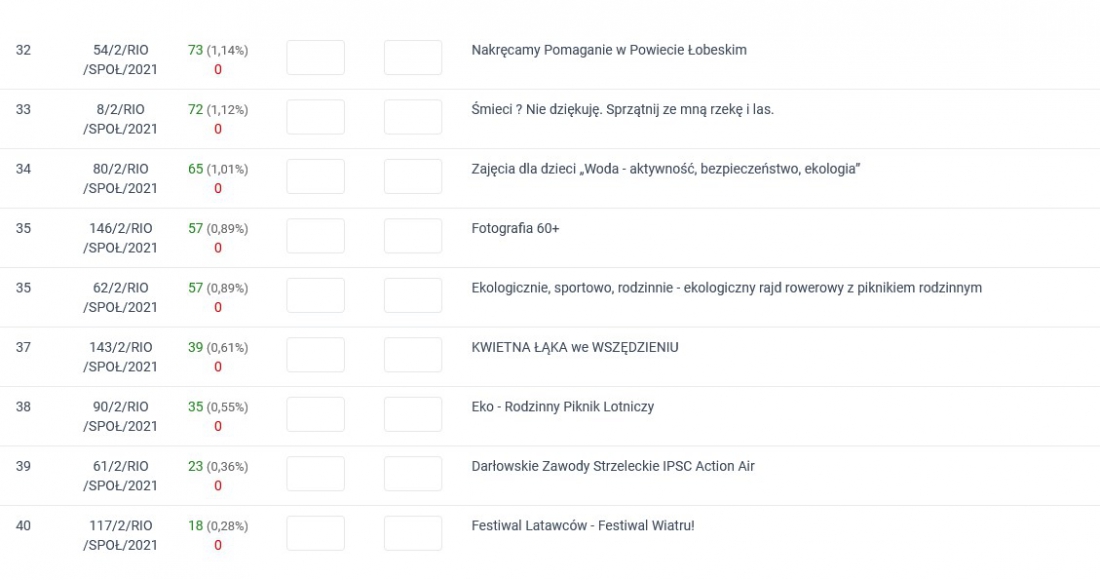Screen dimensions: 1100x580
Task: Open "Eko - Rodzinny Piknik Lotniczy"
Action: coord(562,407)
